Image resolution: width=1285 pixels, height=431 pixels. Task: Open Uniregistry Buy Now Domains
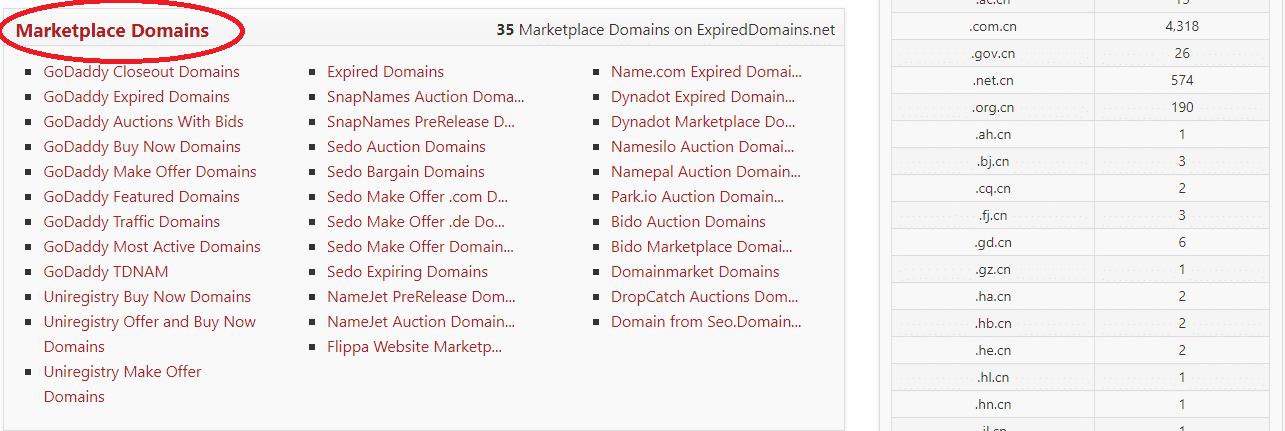click(x=147, y=297)
